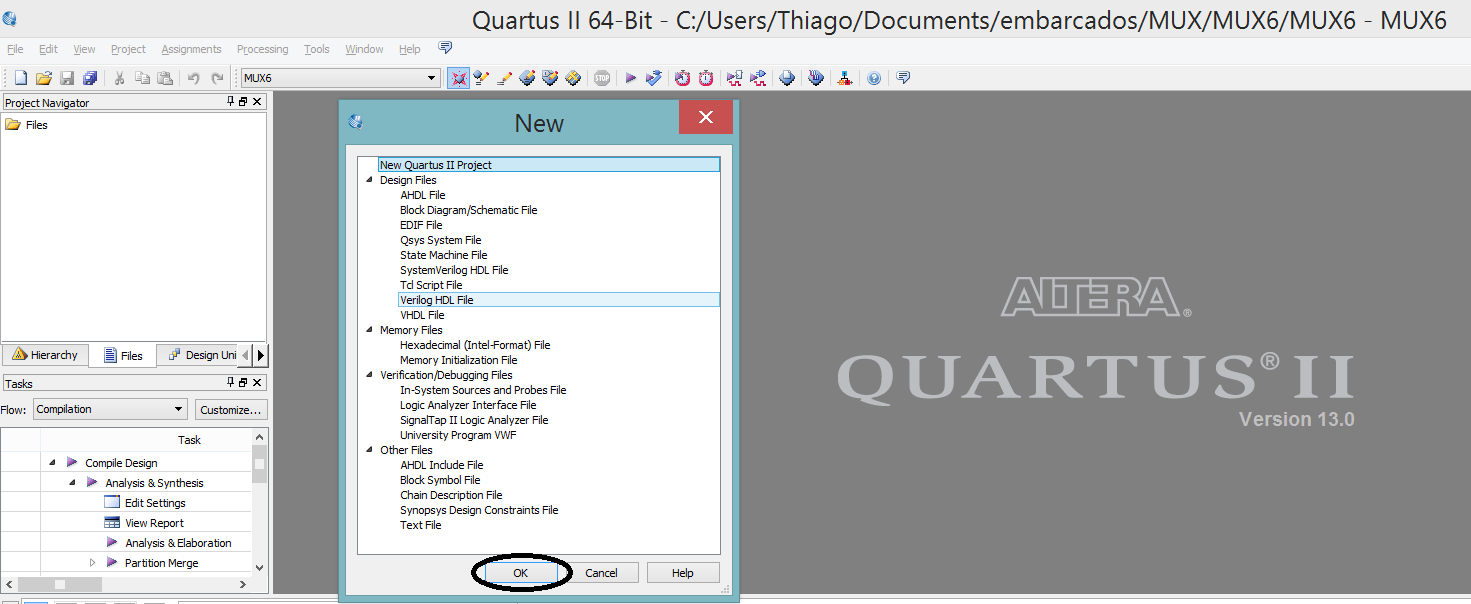Close the New dialog with red X

pos(706,117)
